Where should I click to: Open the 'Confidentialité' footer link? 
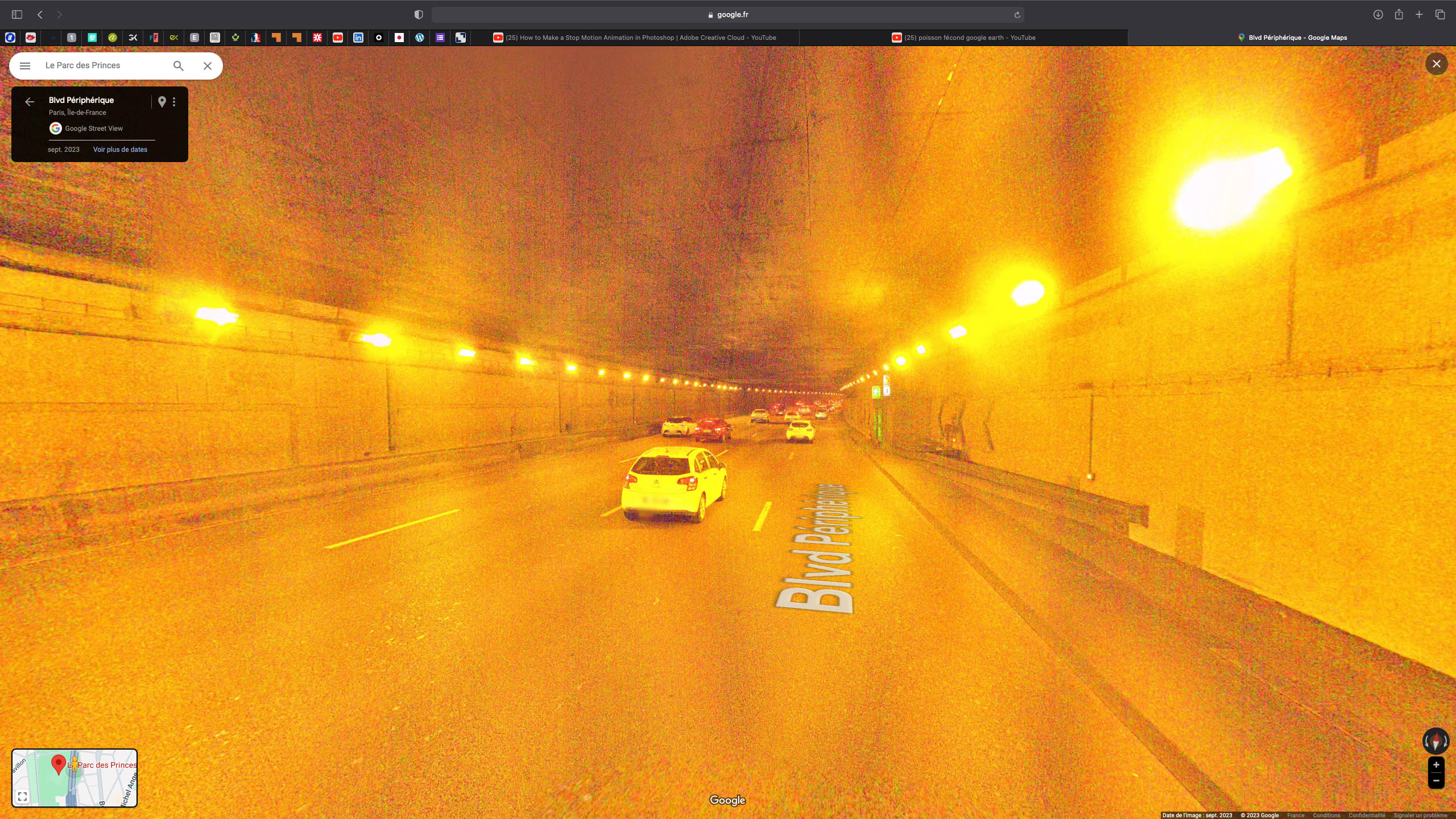(x=1367, y=815)
